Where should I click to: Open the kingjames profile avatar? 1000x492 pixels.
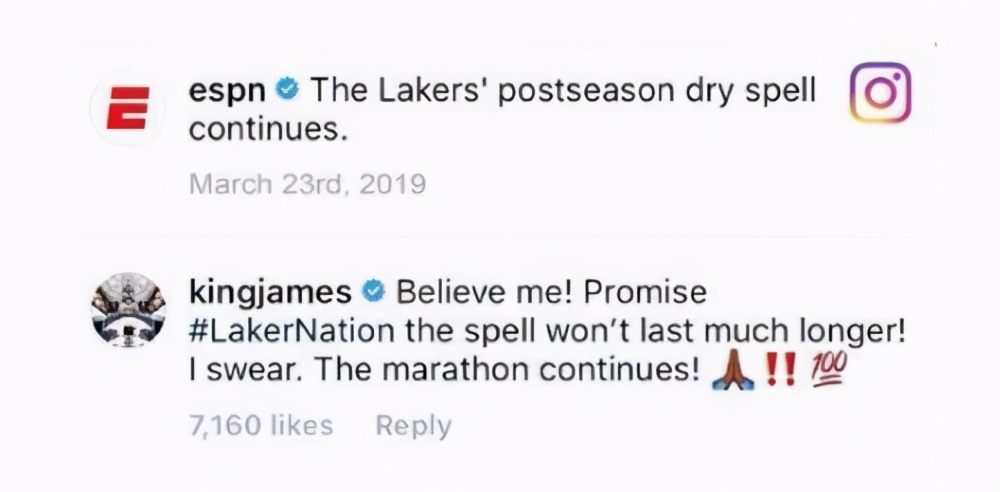[x=129, y=309]
